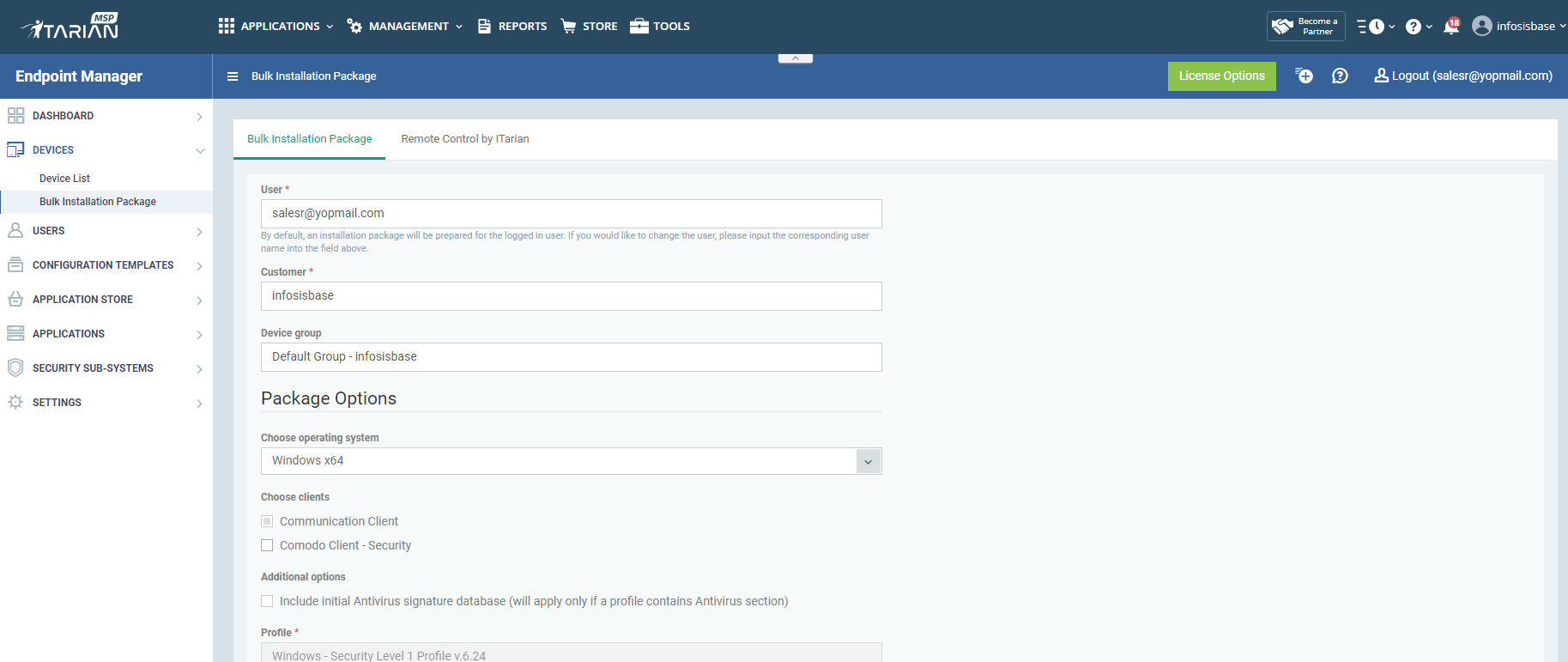
Task: Click the Users person icon
Action: point(15,230)
